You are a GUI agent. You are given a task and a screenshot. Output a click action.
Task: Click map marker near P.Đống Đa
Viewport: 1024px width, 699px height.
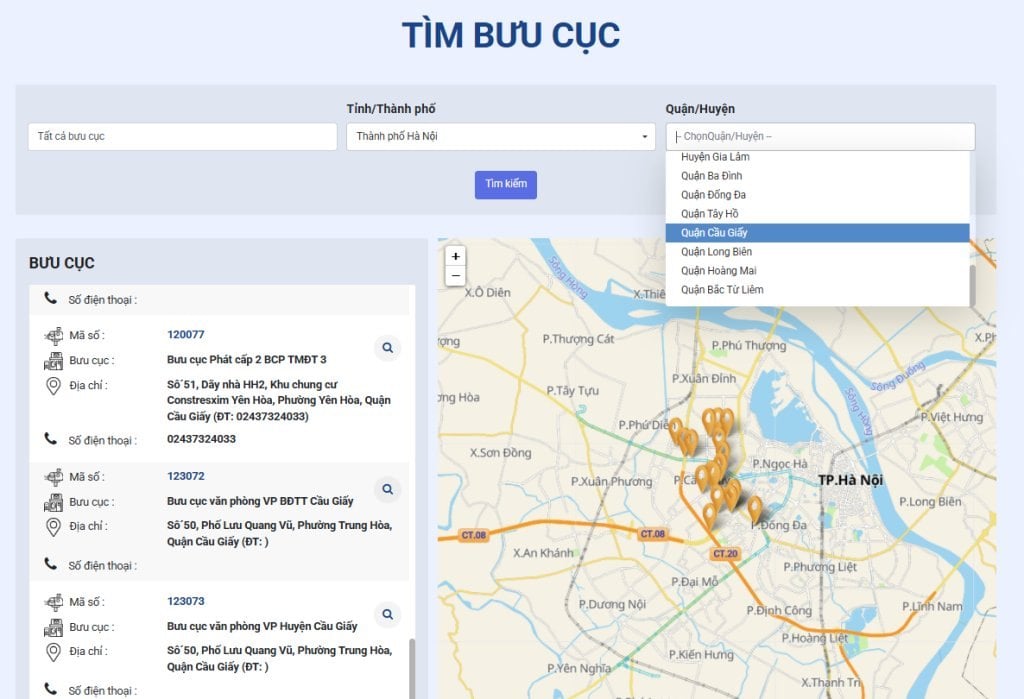coord(755,508)
